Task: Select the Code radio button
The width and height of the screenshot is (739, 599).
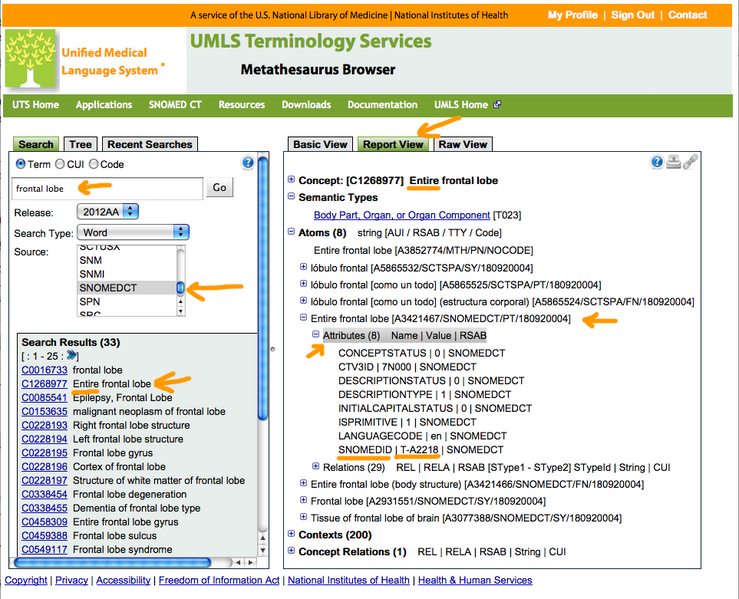Action: [x=94, y=164]
